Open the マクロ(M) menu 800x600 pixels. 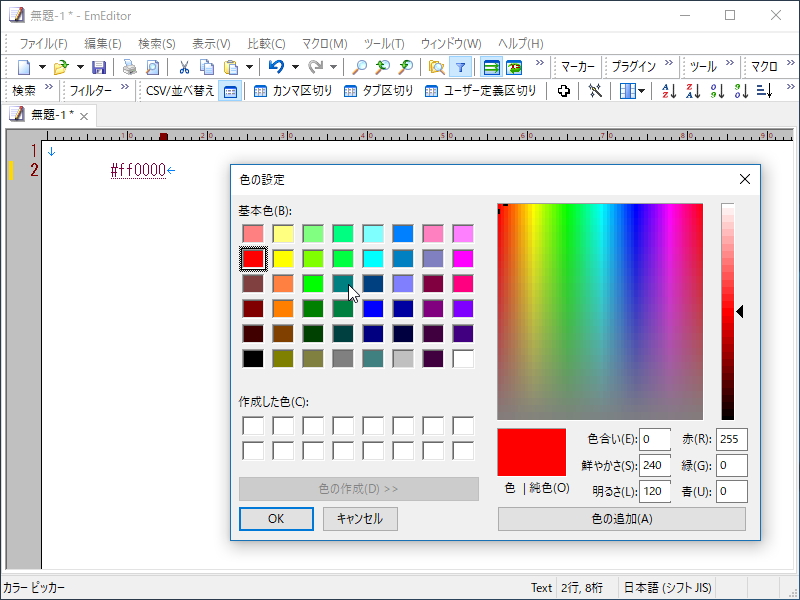click(x=324, y=44)
